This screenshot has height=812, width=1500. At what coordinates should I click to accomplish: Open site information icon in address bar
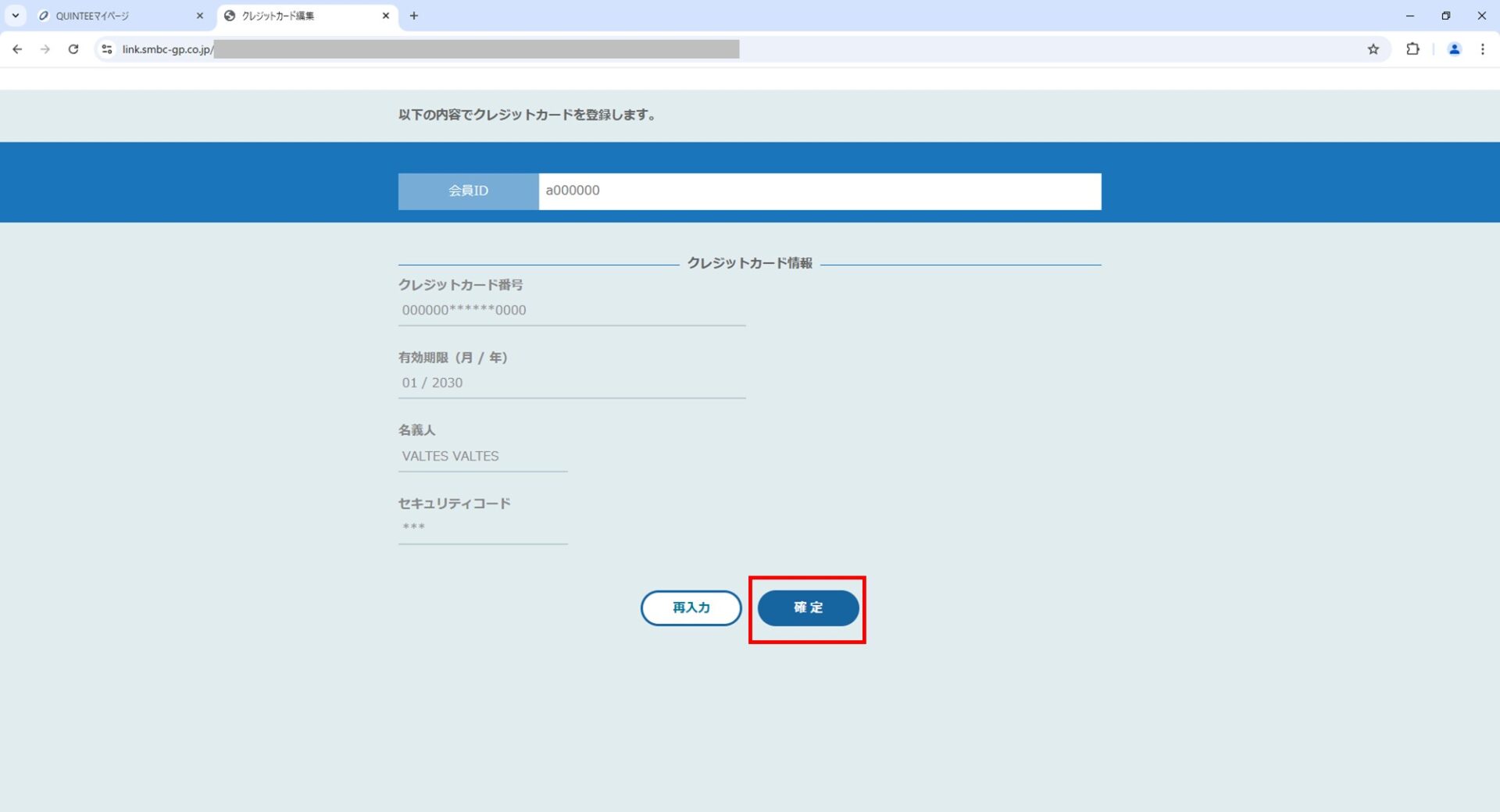tap(107, 49)
